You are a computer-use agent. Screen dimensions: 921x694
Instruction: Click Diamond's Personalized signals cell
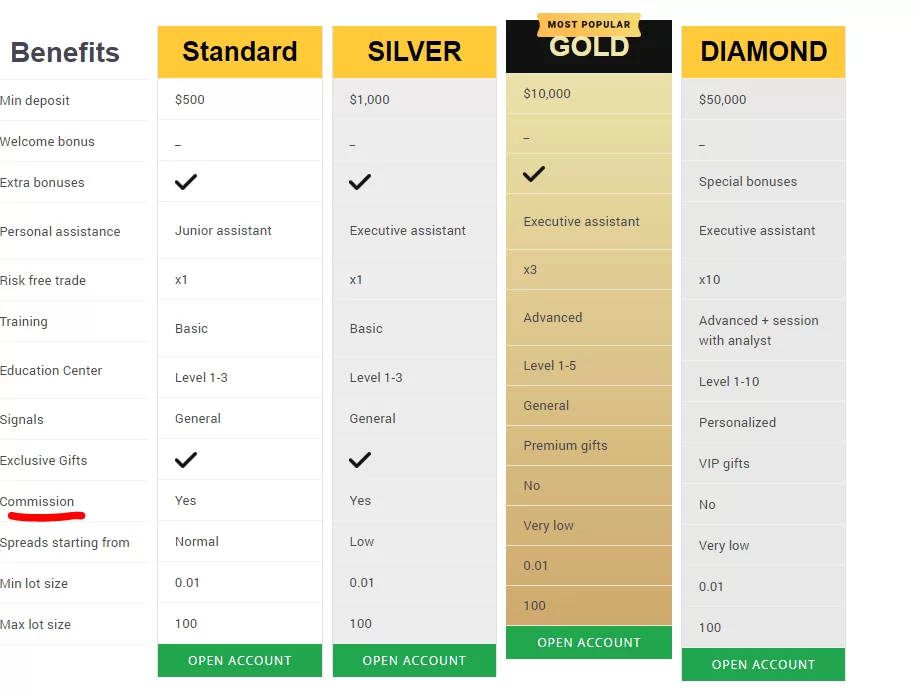tap(737, 422)
